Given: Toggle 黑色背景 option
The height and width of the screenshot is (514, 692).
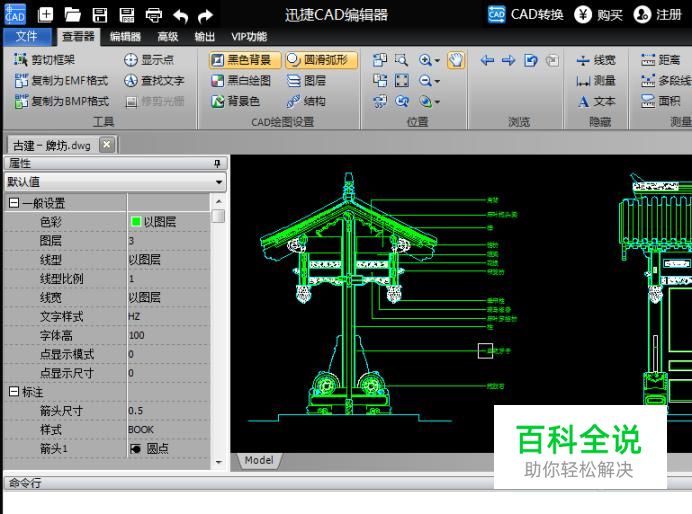Looking at the screenshot, I should (245, 60).
